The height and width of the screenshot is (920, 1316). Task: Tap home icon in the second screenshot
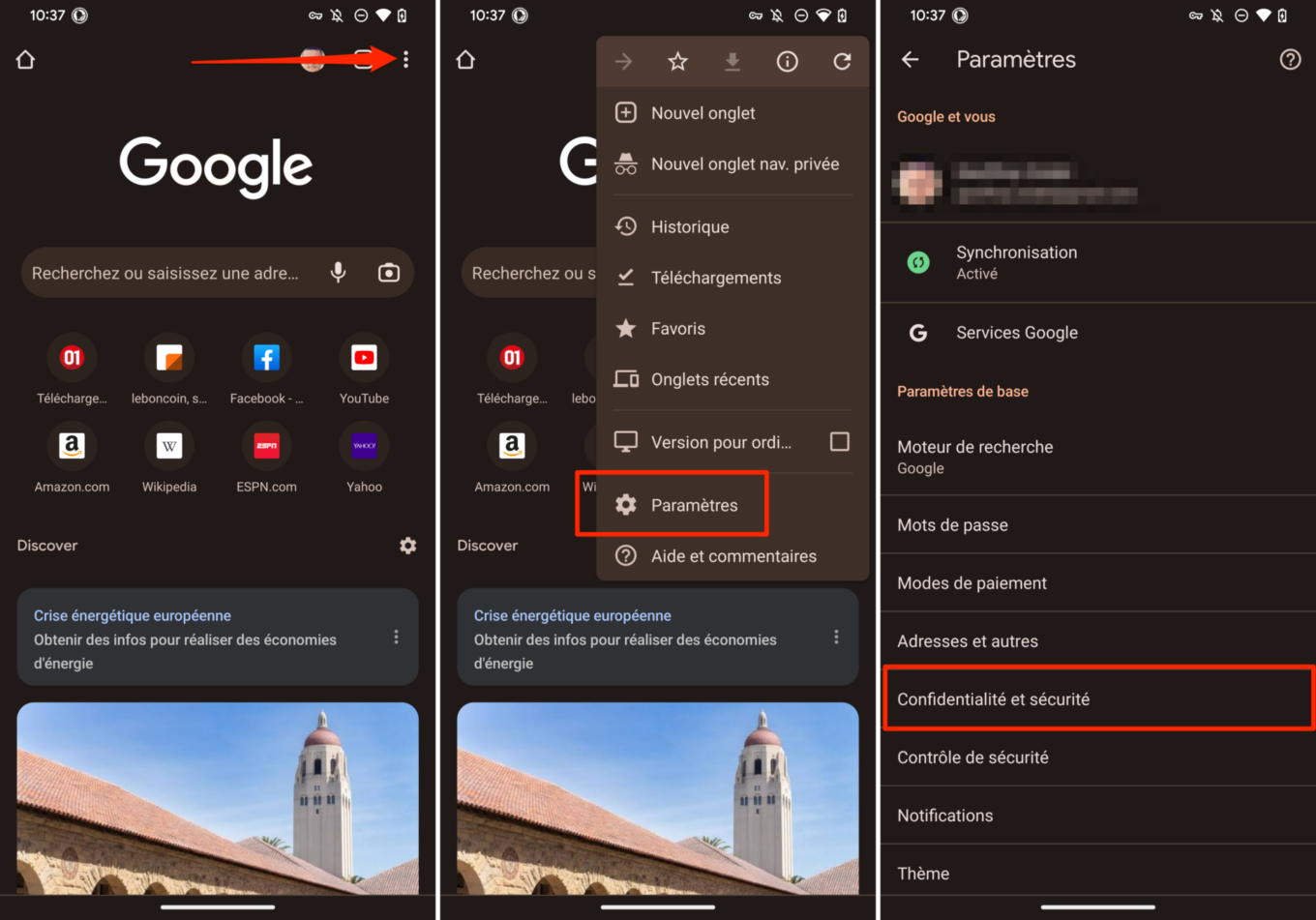pos(465,60)
